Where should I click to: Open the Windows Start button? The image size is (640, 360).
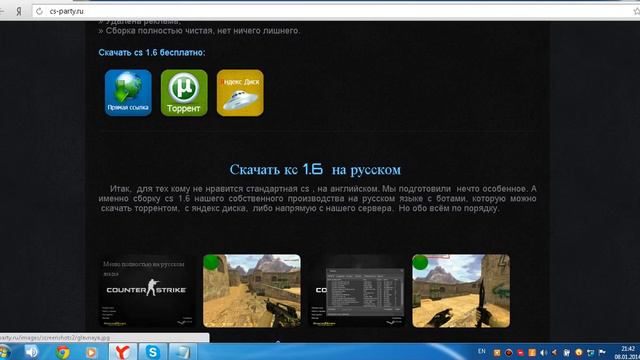coord(5,352)
